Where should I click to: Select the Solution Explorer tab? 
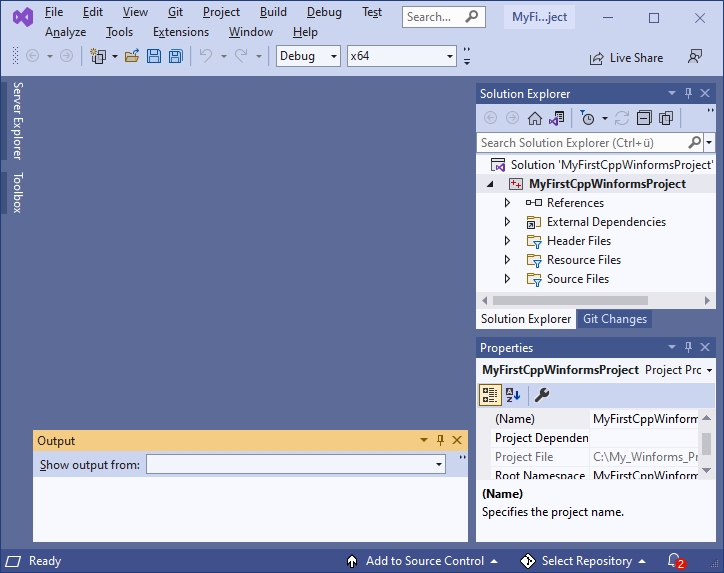[x=526, y=319]
